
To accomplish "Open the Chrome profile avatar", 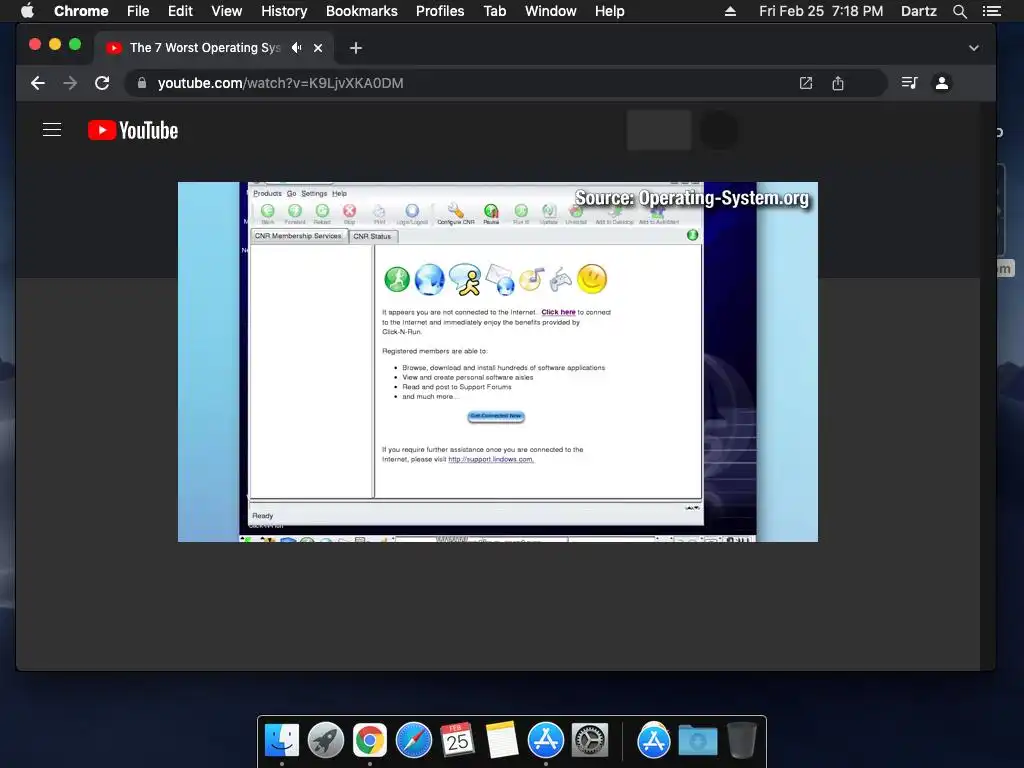I will pos(942,83).
